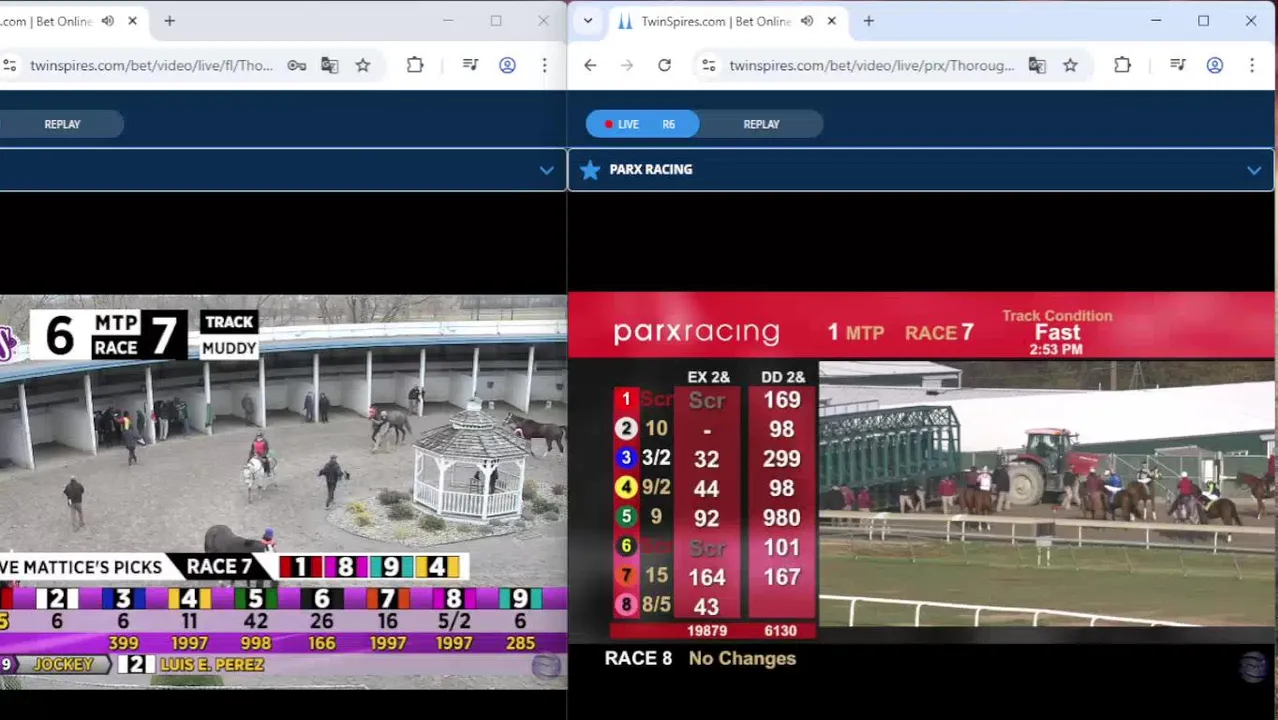Click the Parx Racing track name

click(651, 170)
